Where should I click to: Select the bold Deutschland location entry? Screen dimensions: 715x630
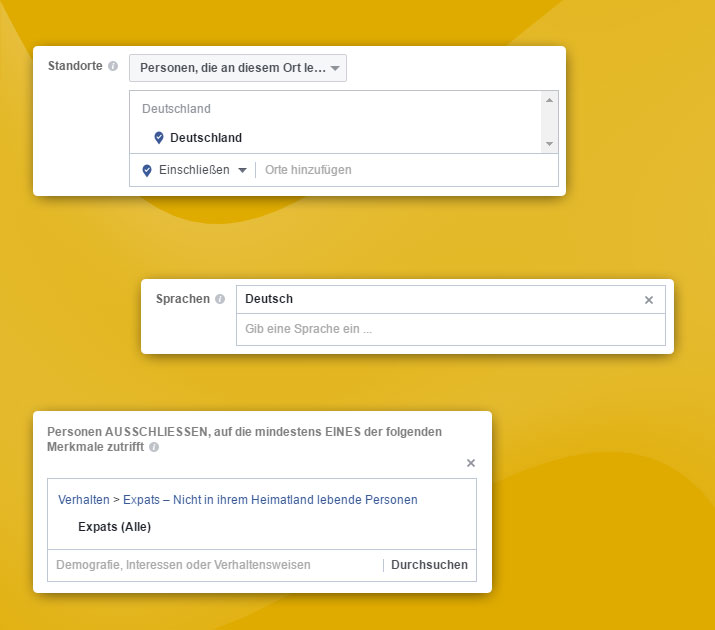coord(206,138)
